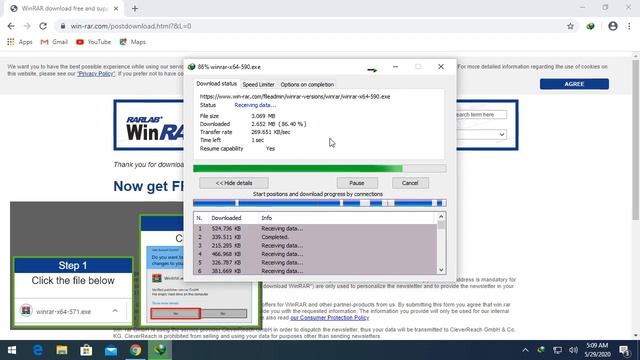
Task: Click the IDM system tray icon
Action: (x=541, y=350)
